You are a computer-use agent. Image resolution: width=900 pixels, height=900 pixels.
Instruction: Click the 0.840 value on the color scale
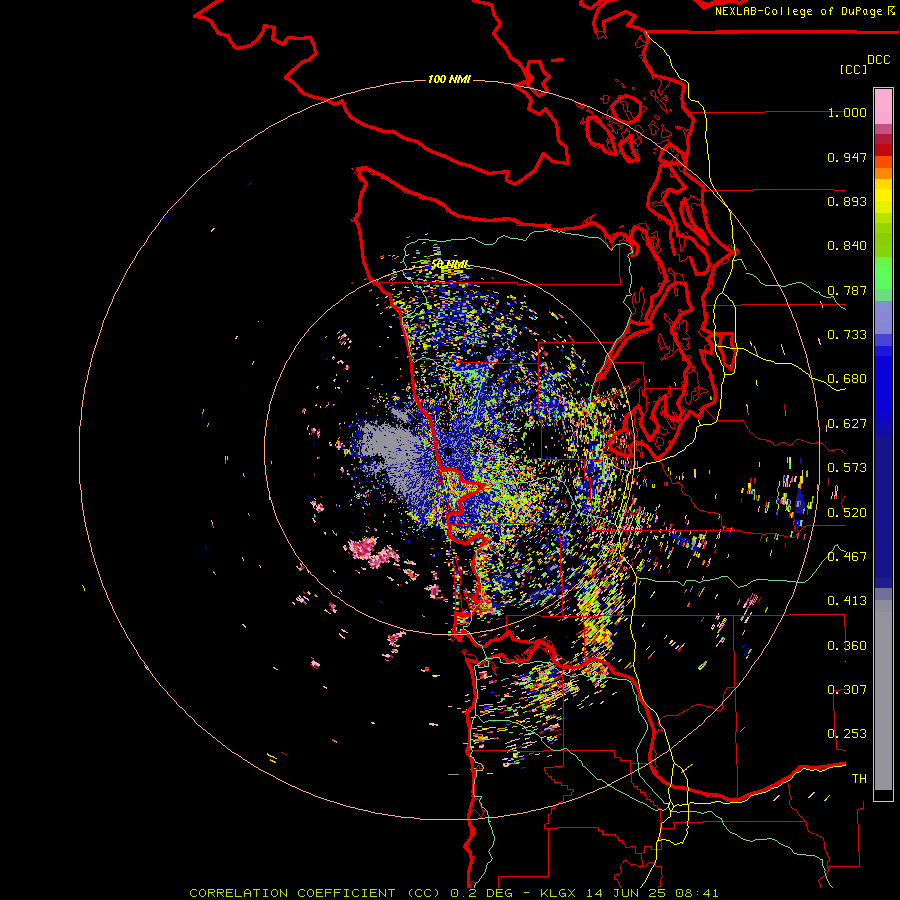click(x=847, y=246)
